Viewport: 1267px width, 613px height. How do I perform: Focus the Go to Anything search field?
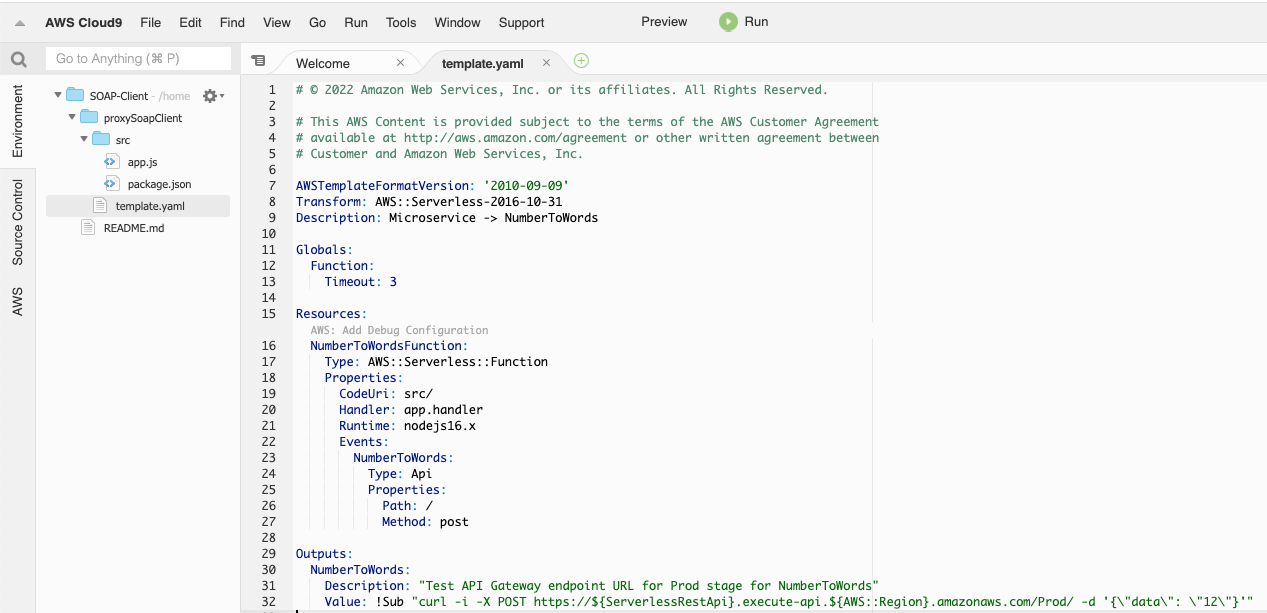[138, 59]
